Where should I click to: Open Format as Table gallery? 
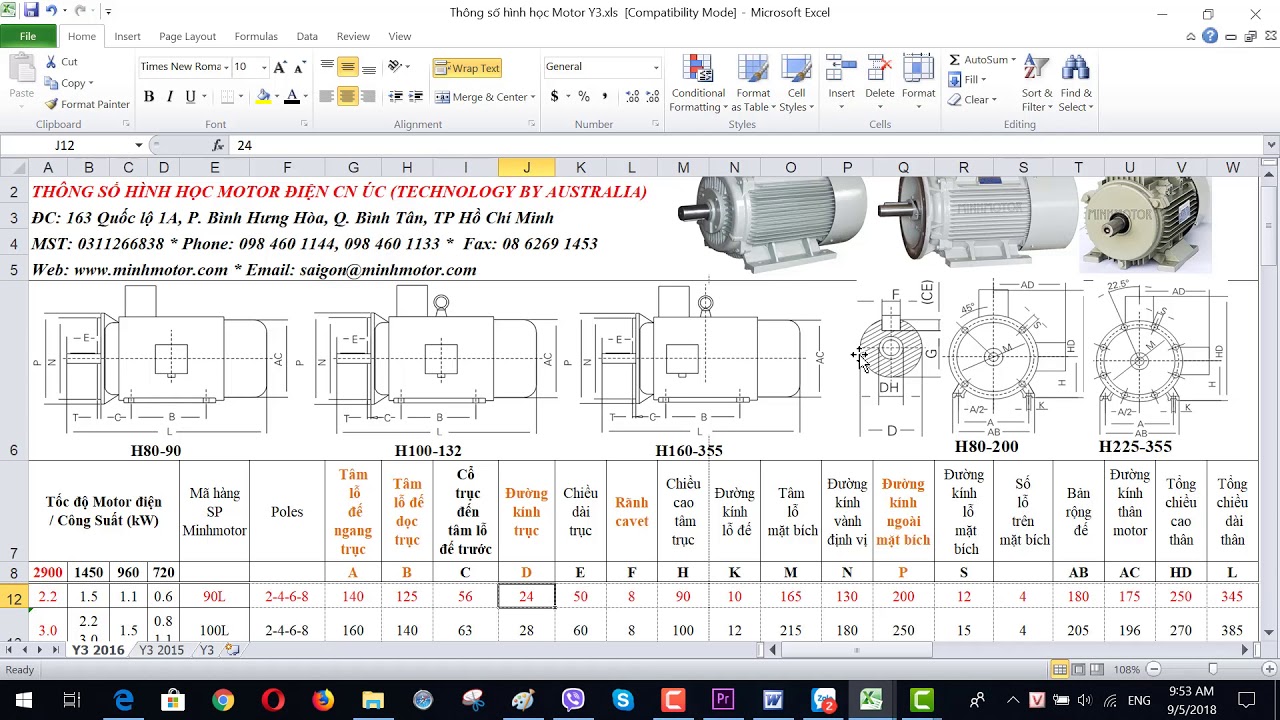coord(753,83)
